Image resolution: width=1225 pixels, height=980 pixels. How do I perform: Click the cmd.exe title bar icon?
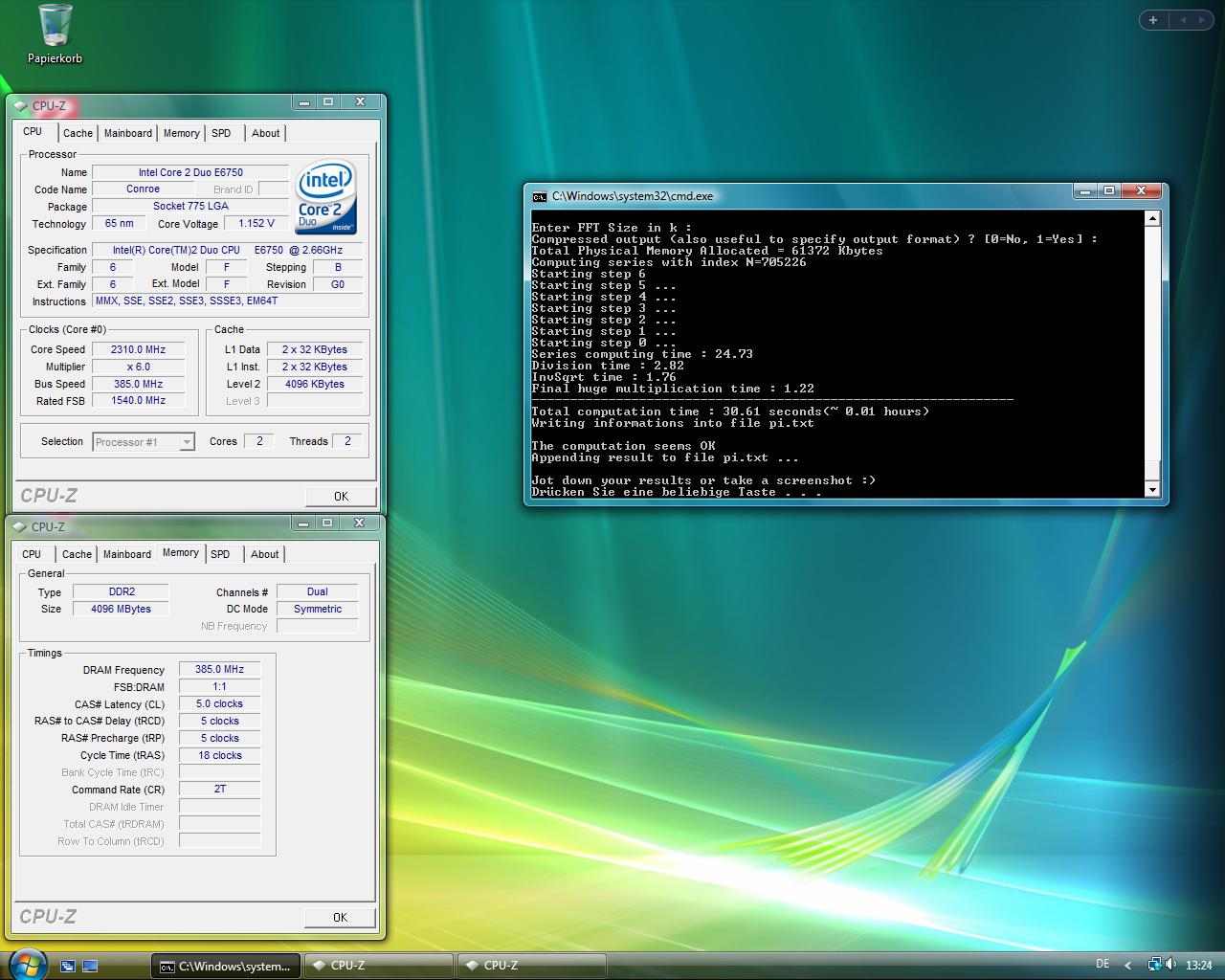click(x=540, y=196)
